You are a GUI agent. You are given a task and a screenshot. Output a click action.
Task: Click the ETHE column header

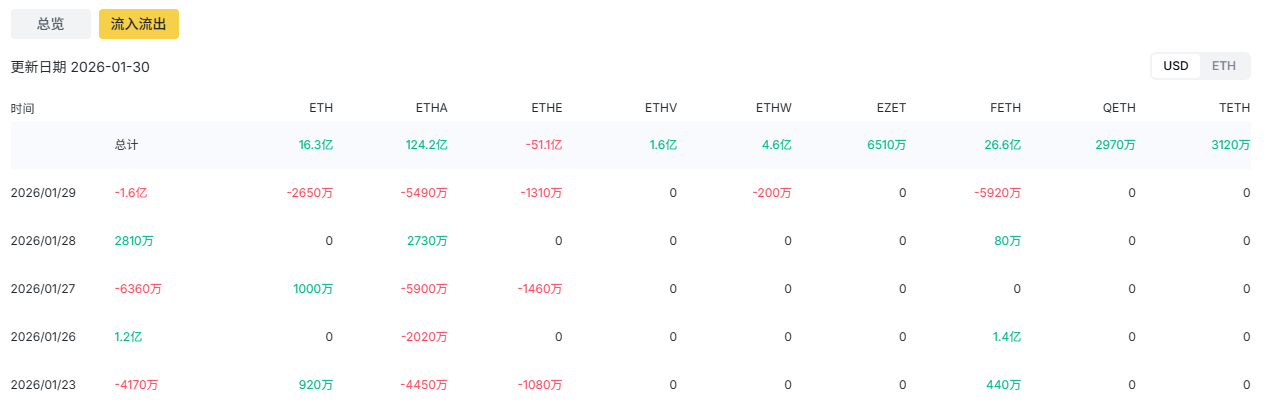point(546,108)
